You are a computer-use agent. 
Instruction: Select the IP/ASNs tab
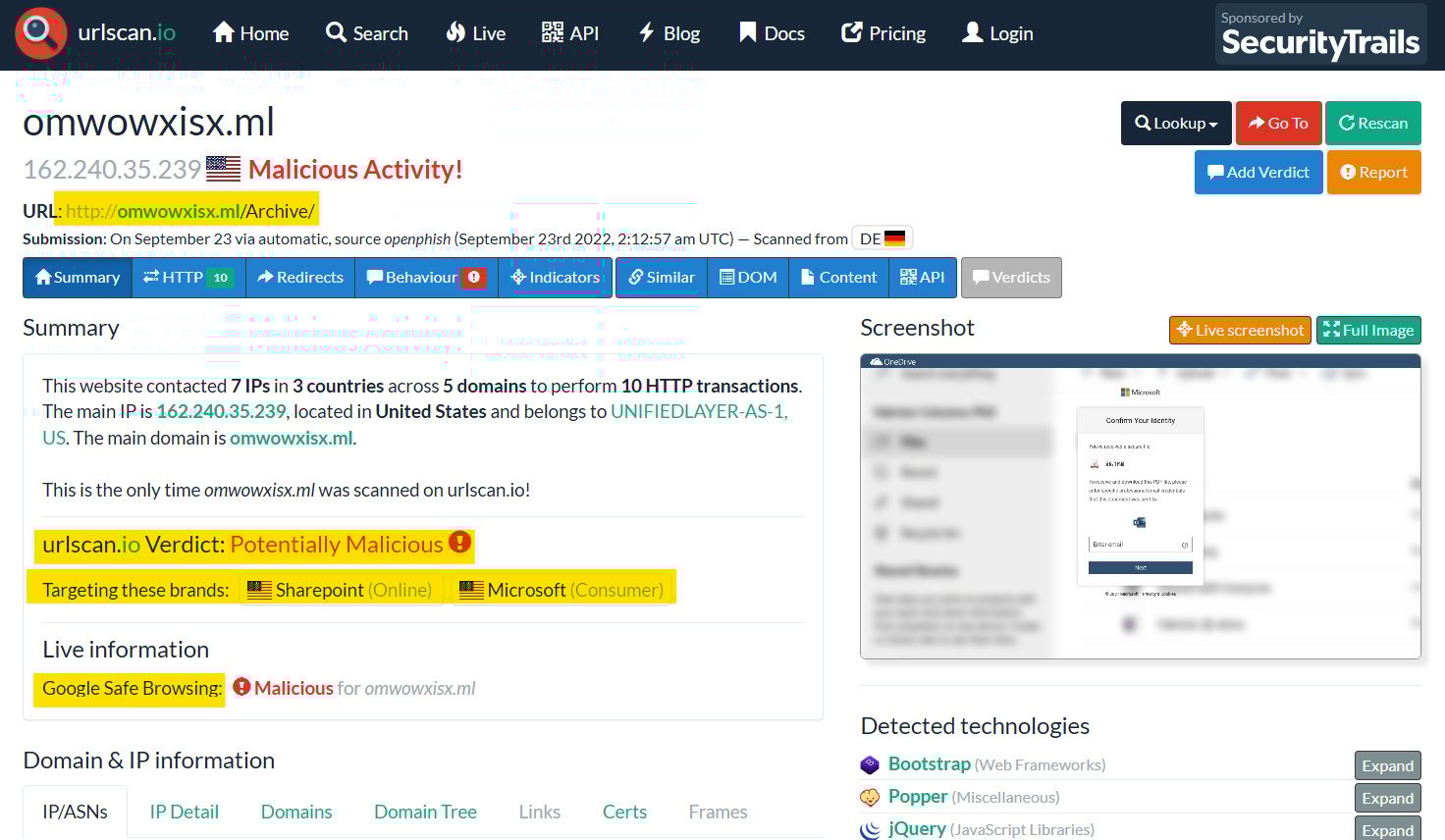click(75, 812)
